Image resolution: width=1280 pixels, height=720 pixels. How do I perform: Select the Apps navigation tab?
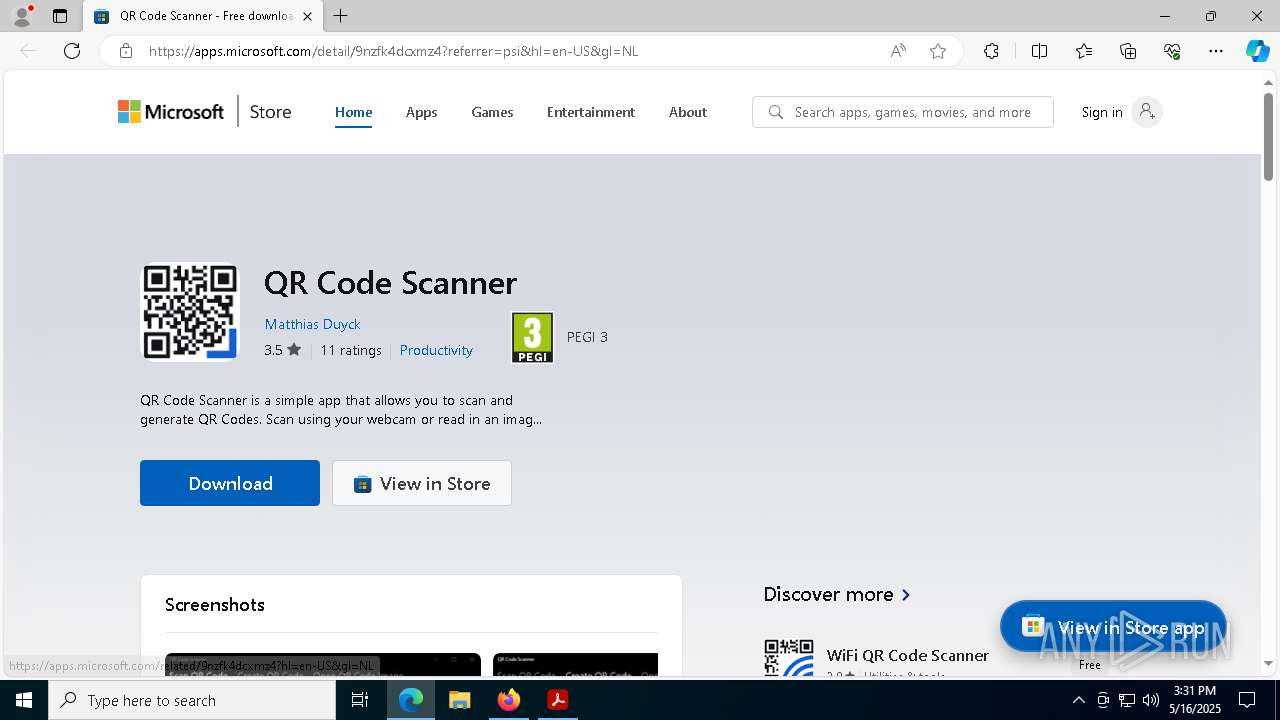421,112
